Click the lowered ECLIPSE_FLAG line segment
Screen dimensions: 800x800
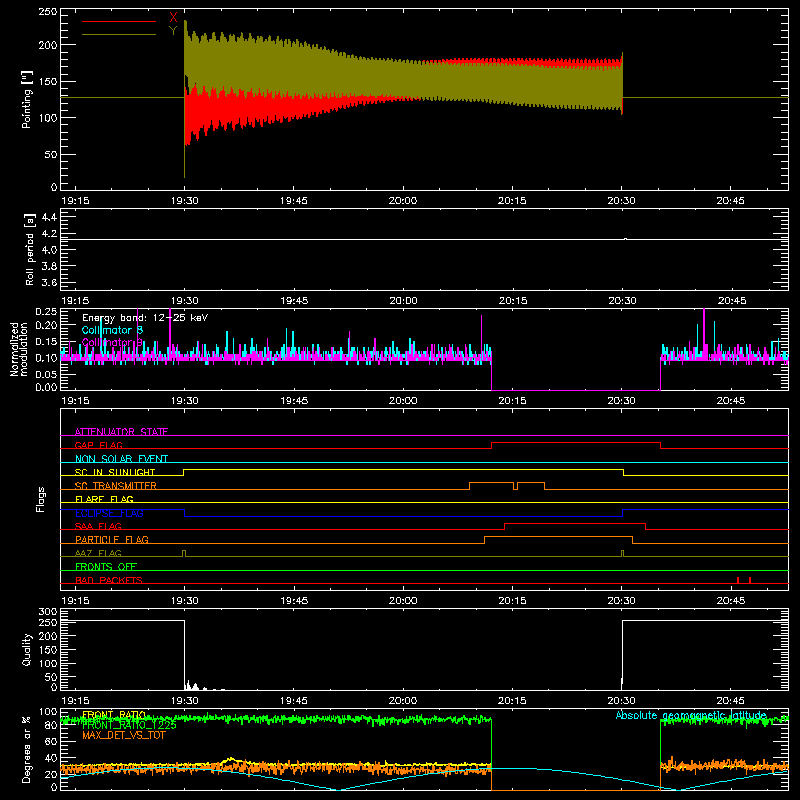[x=403, y=516]
